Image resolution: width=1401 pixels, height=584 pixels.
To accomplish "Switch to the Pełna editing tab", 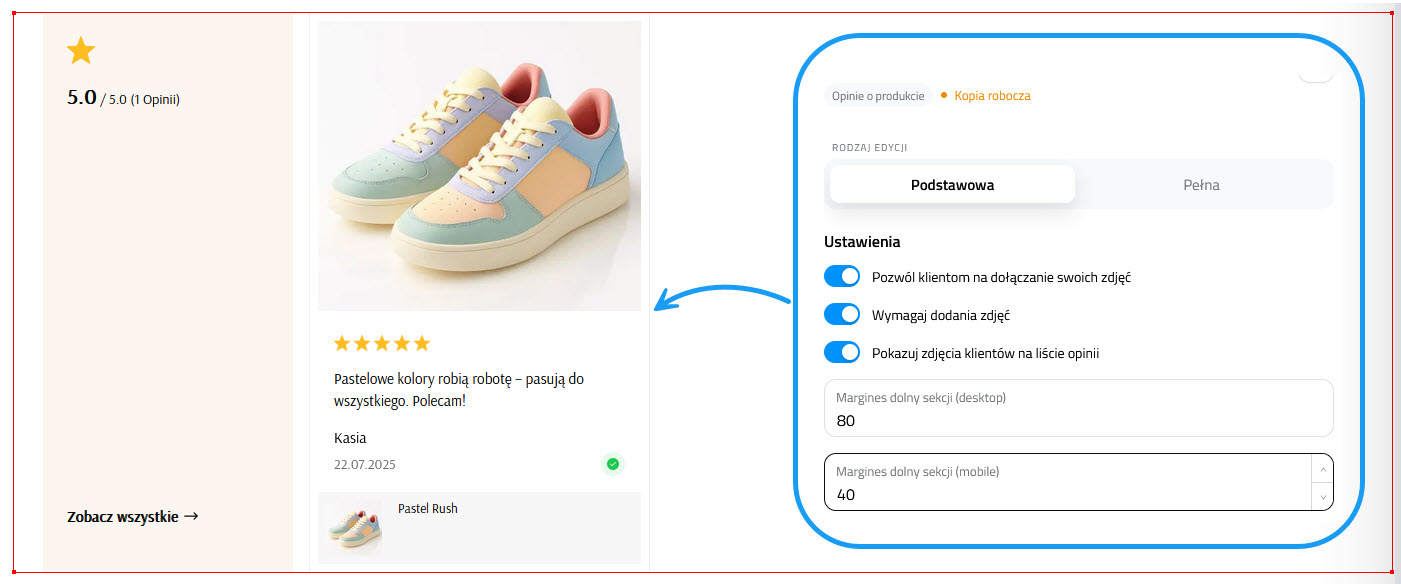I will (x=1201, y=184).
